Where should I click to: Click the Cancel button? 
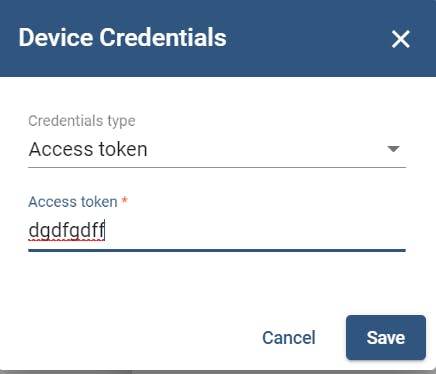click(289, 338)
